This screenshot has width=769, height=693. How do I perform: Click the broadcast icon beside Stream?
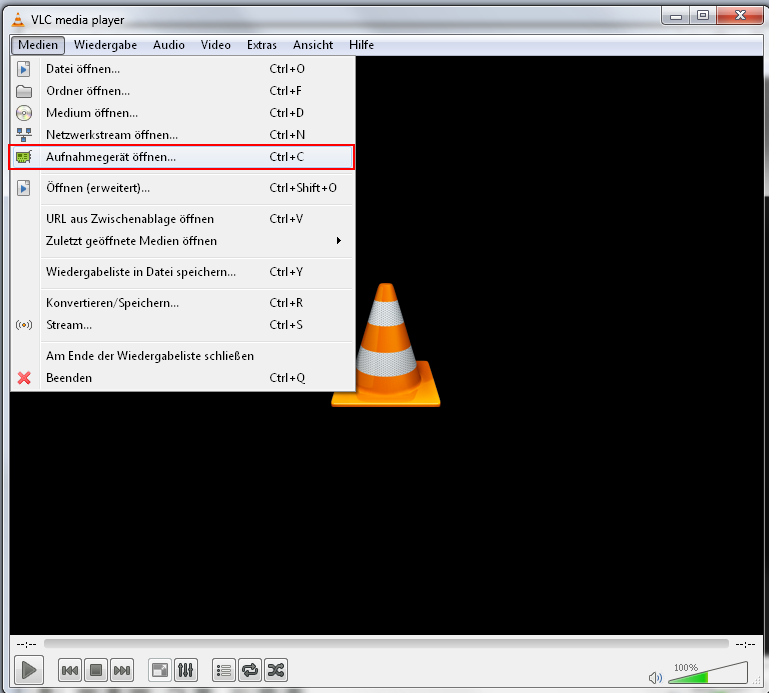(x=24, y=325)
